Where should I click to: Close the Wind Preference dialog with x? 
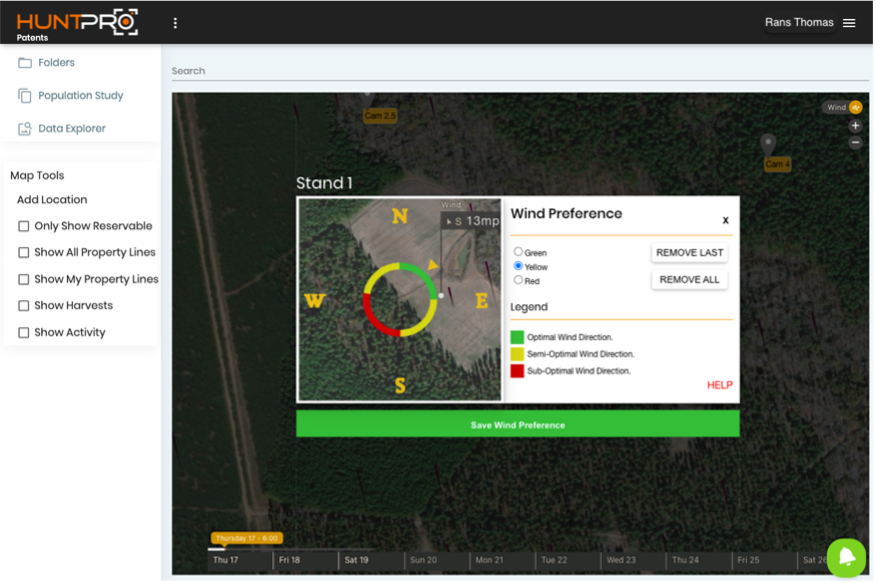coord(725,220)
